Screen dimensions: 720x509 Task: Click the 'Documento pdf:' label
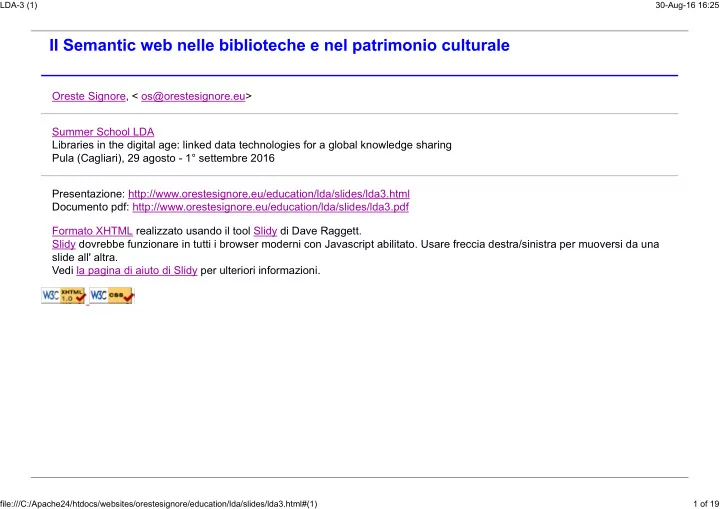tap(90, 207)
